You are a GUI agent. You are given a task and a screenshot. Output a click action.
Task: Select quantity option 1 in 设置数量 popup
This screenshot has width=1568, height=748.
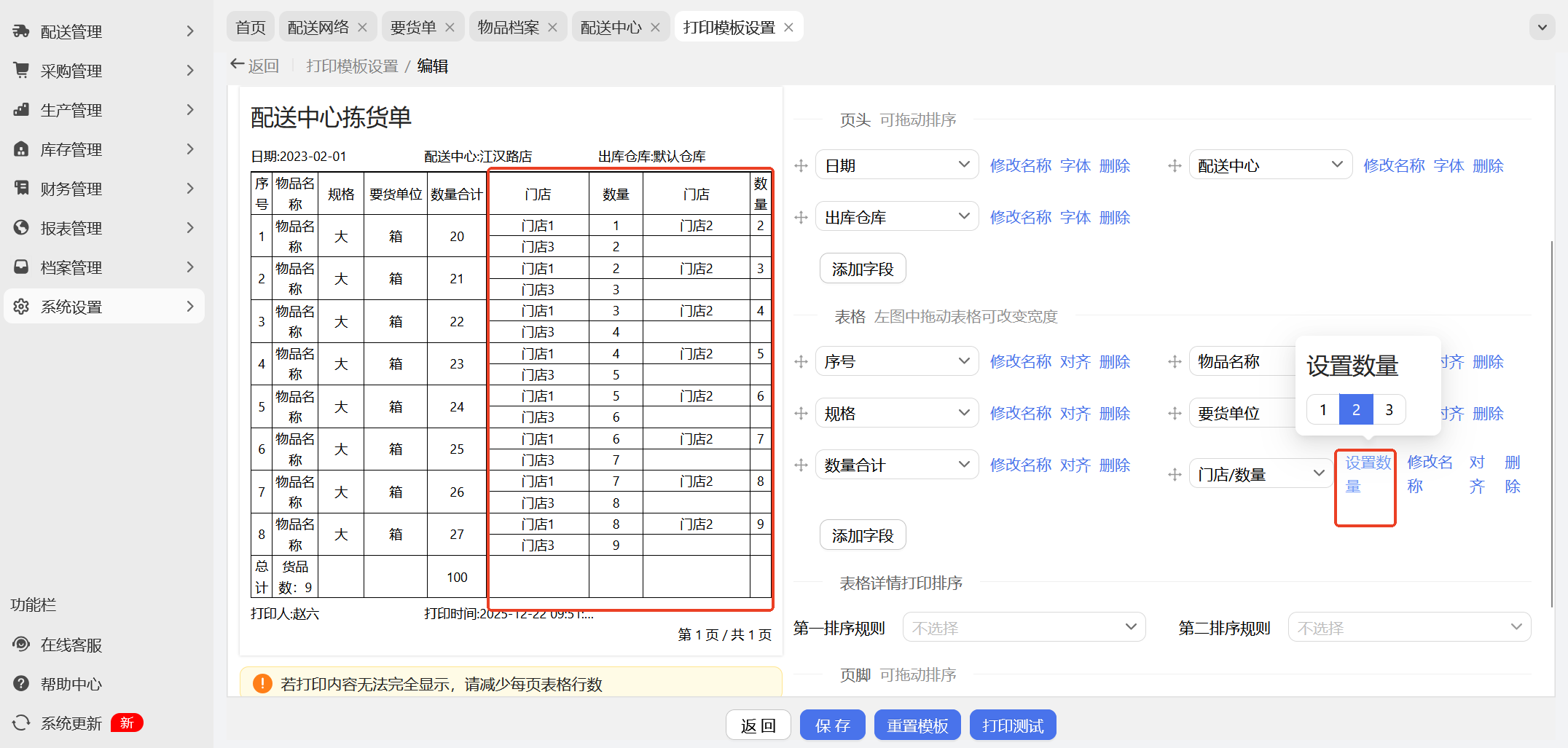click(1323, 410)
